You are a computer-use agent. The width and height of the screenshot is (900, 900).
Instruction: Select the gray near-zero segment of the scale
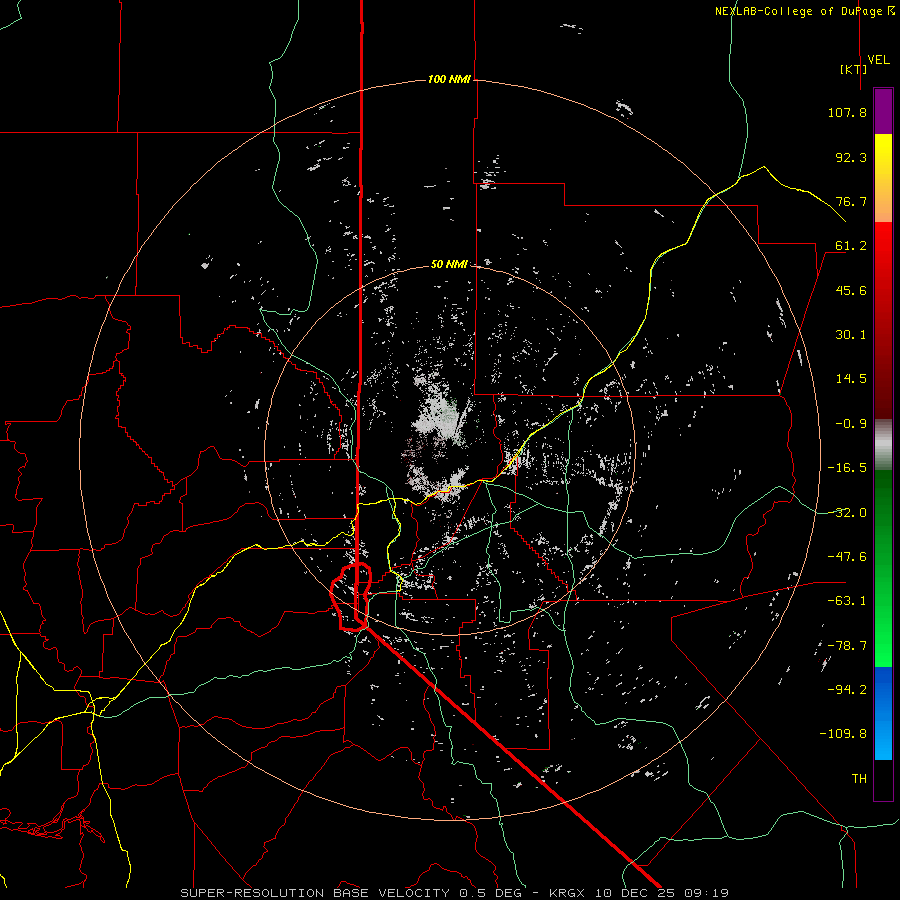pos(883,445)
